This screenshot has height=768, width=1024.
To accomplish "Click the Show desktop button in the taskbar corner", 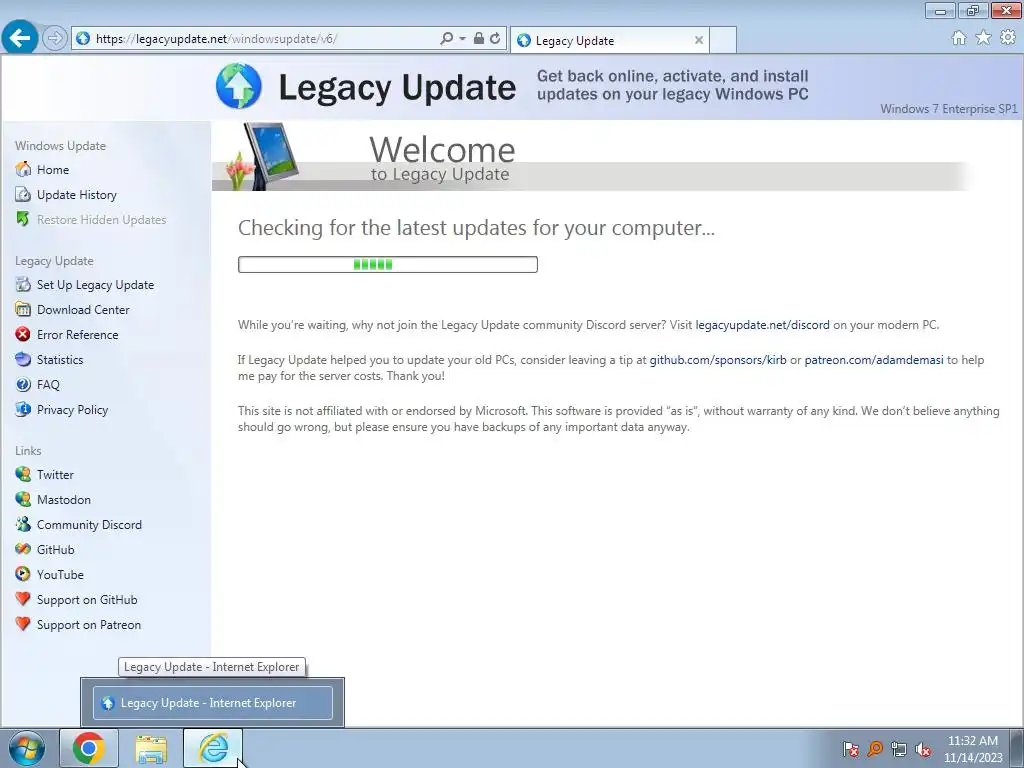I will tap(1017, 748).
